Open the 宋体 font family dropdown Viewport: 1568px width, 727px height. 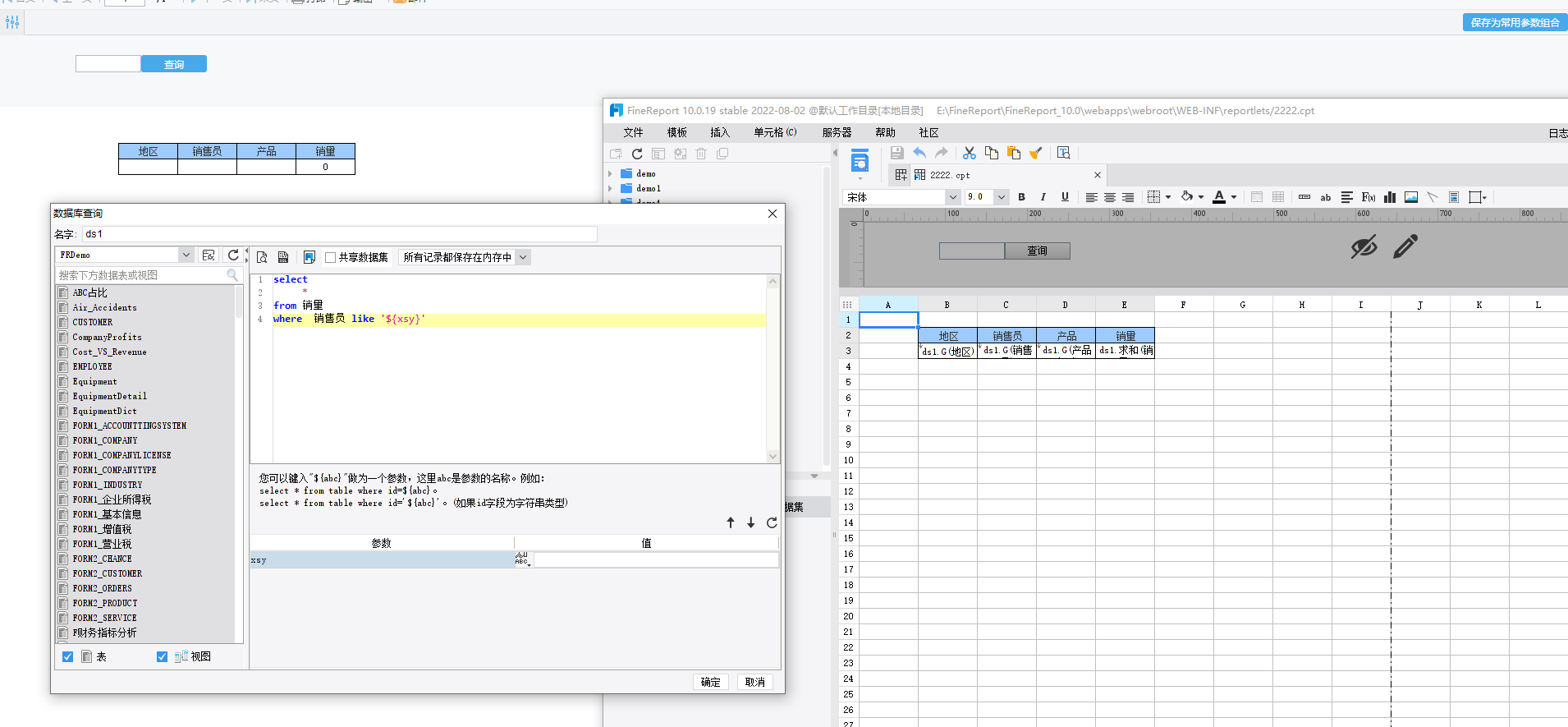click(952, 197)
